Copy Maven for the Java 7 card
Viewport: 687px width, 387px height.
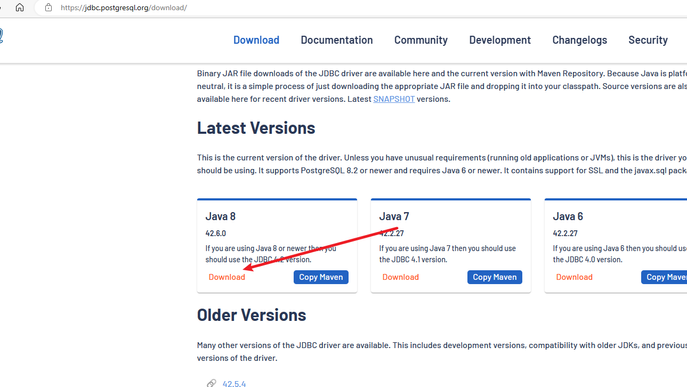click(x=495, y=277)
